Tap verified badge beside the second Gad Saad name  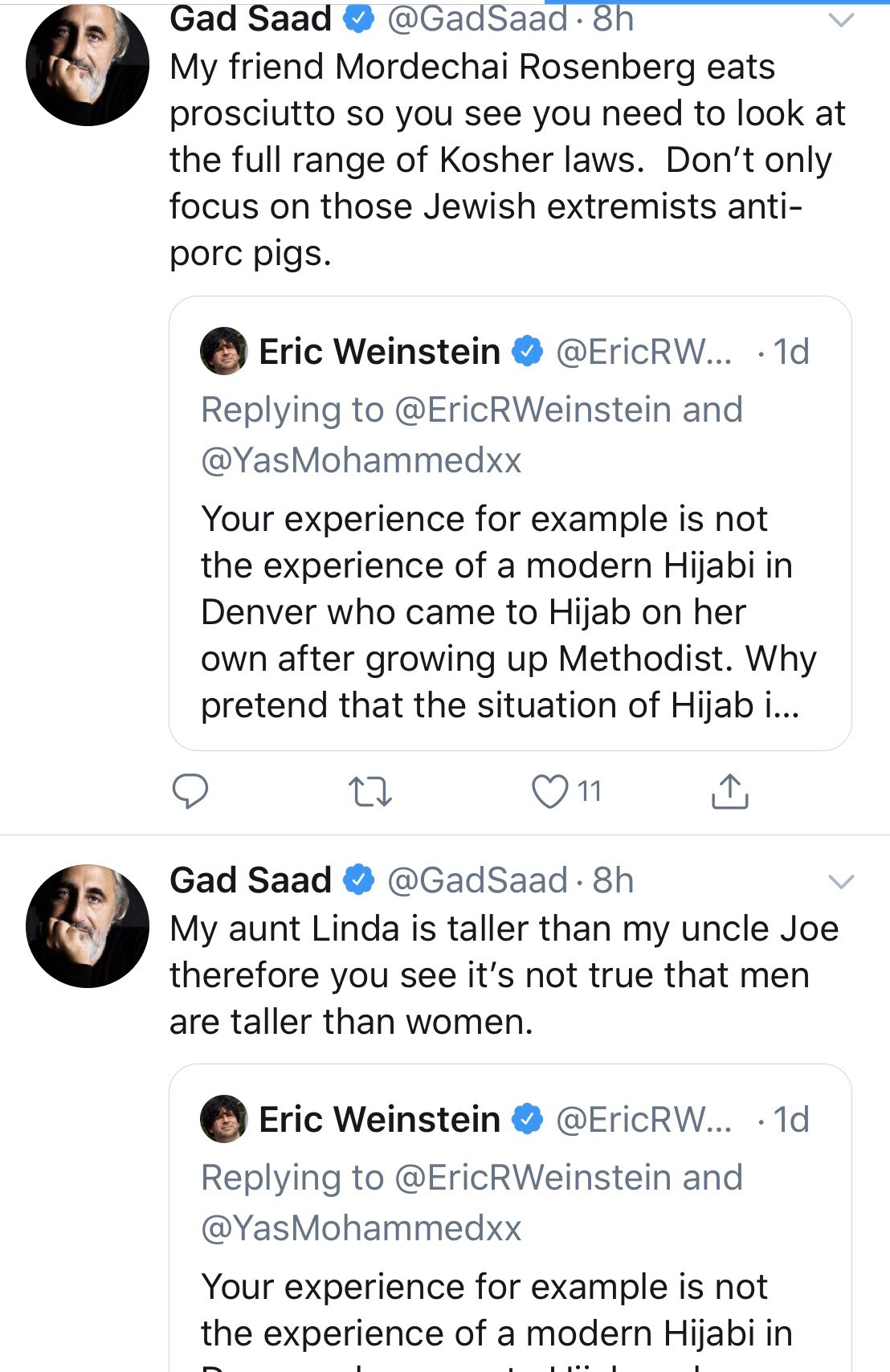359,880
